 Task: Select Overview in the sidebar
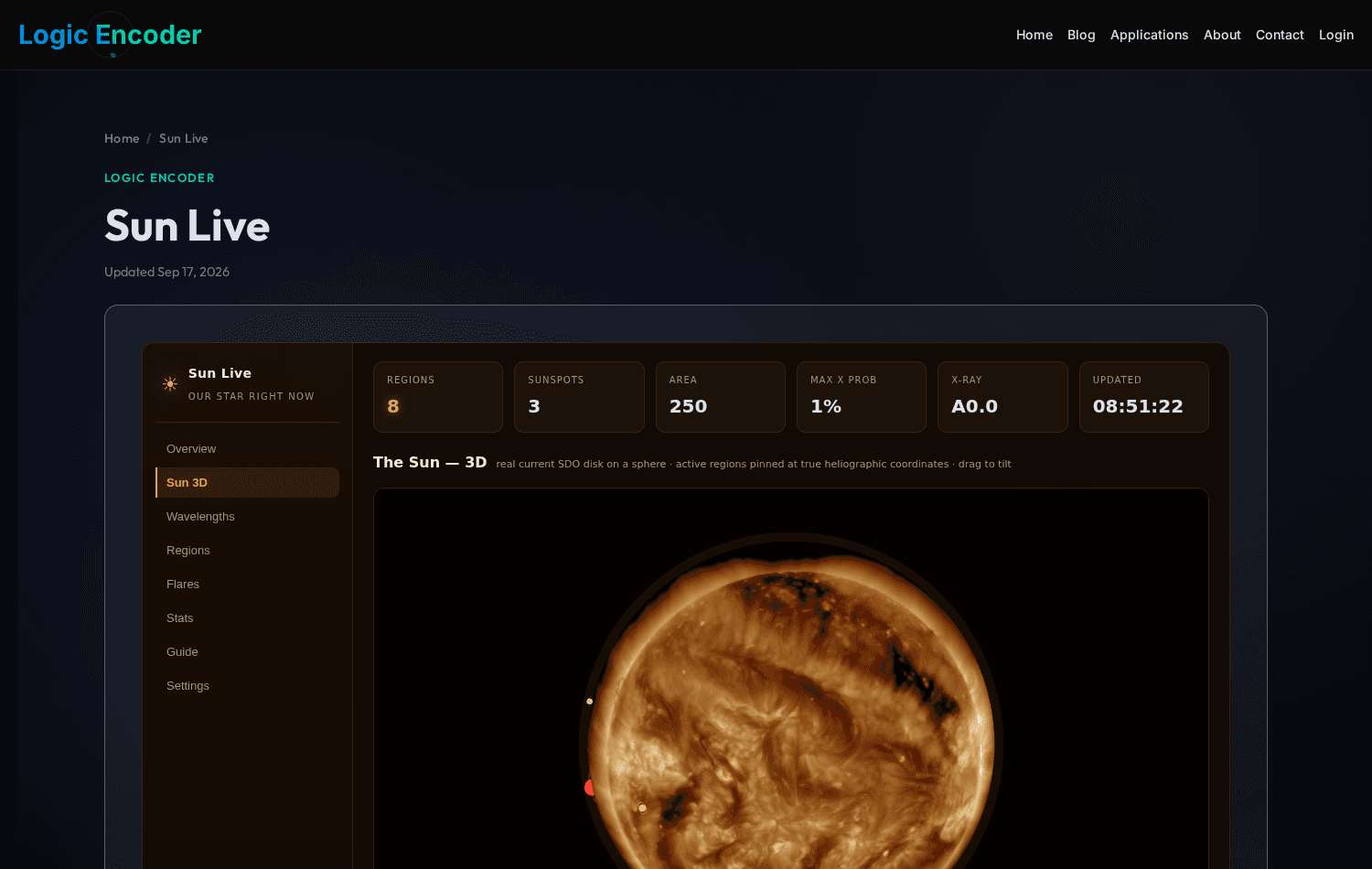click(x=247, y=449)
